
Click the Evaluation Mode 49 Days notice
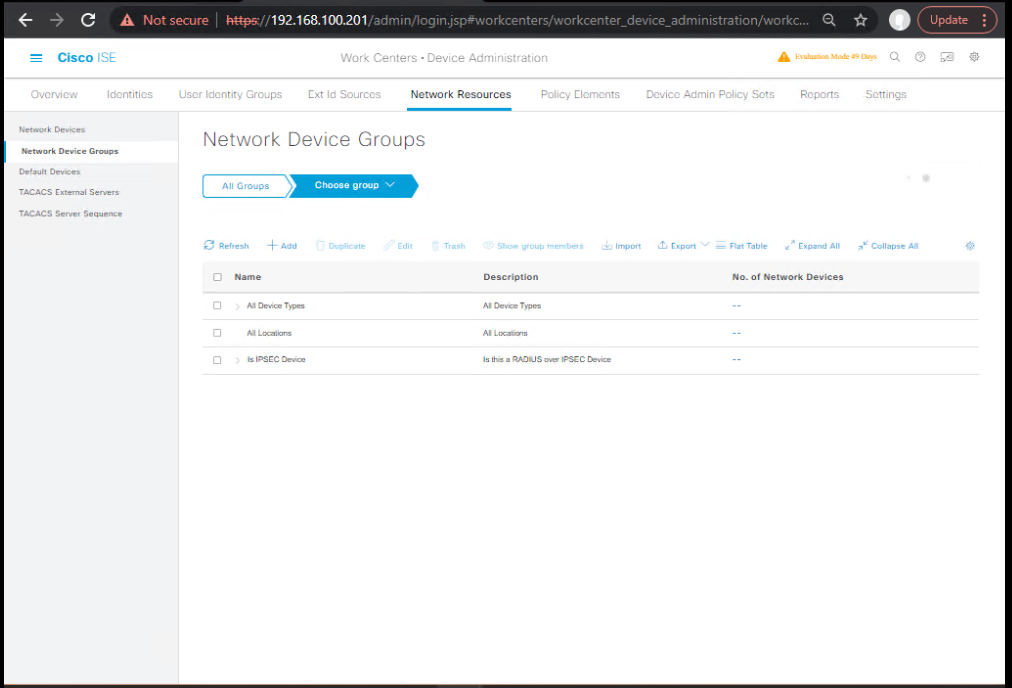836,57
